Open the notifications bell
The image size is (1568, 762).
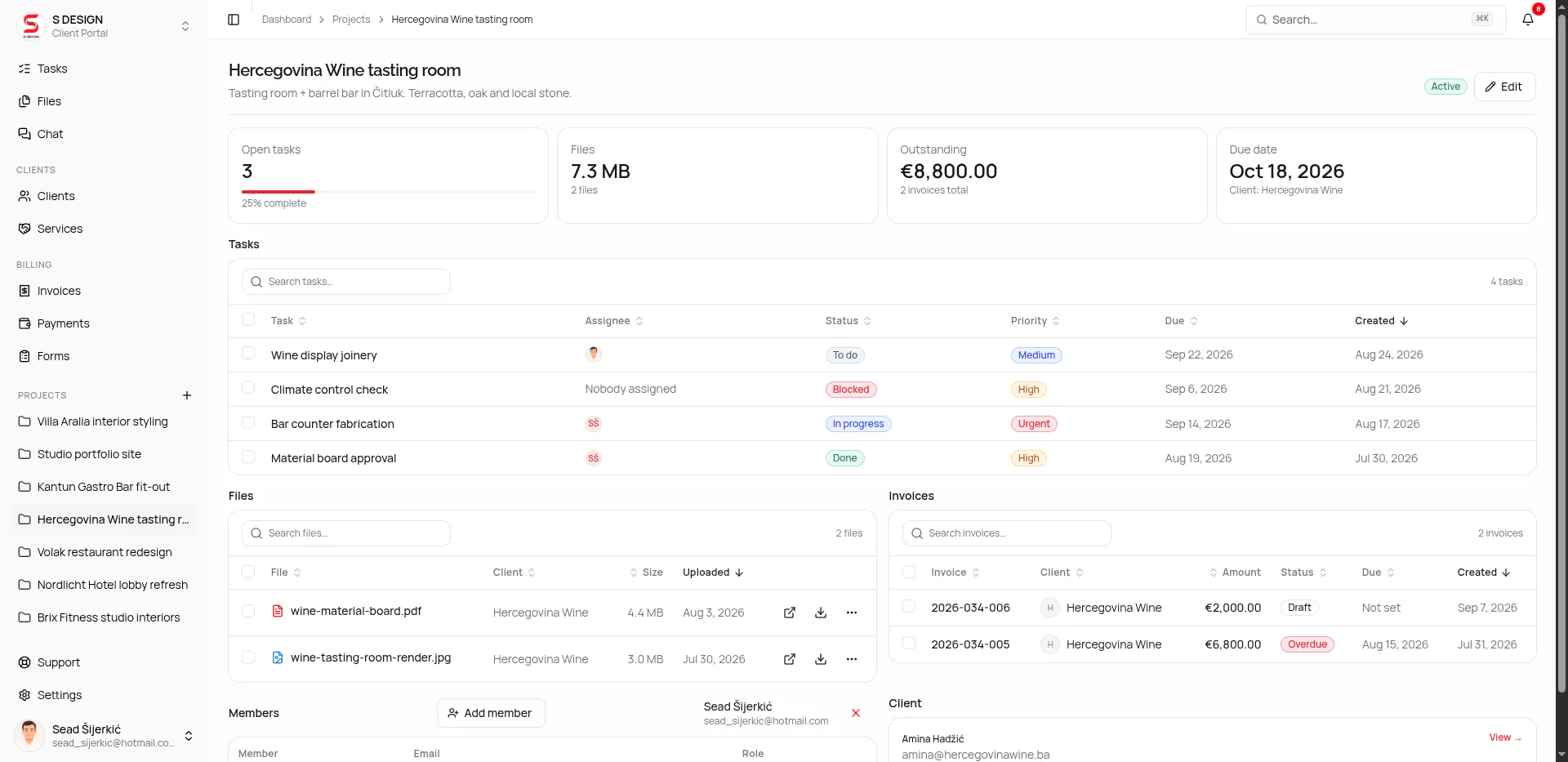coord(1528,20)
